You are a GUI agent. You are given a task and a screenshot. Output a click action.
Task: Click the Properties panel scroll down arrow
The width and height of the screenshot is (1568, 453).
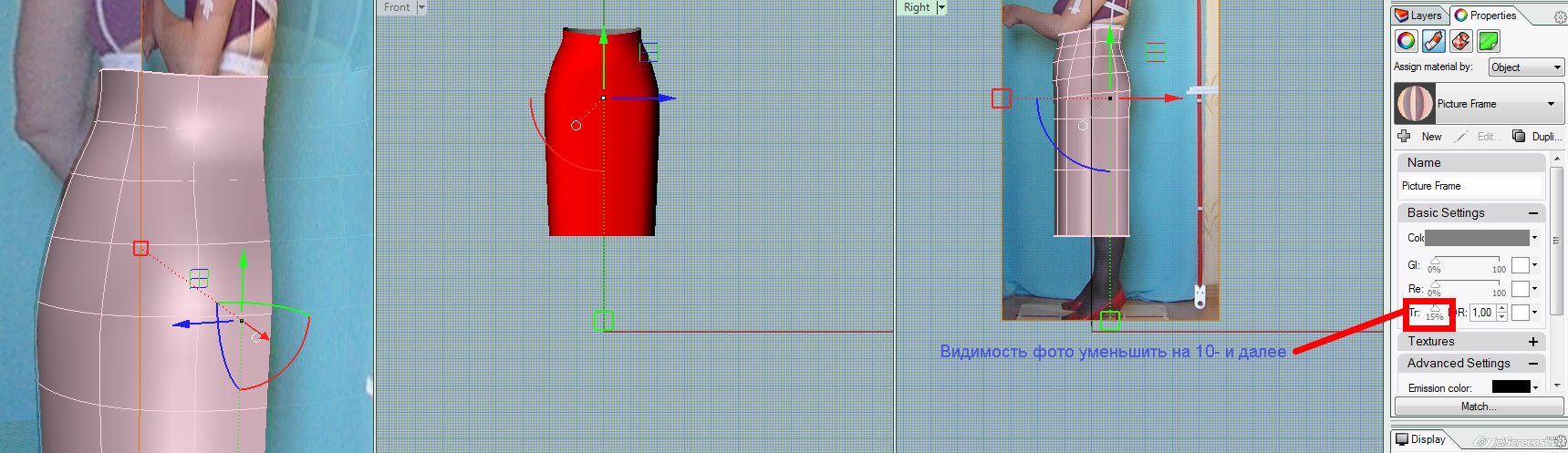coord(1556,386)
